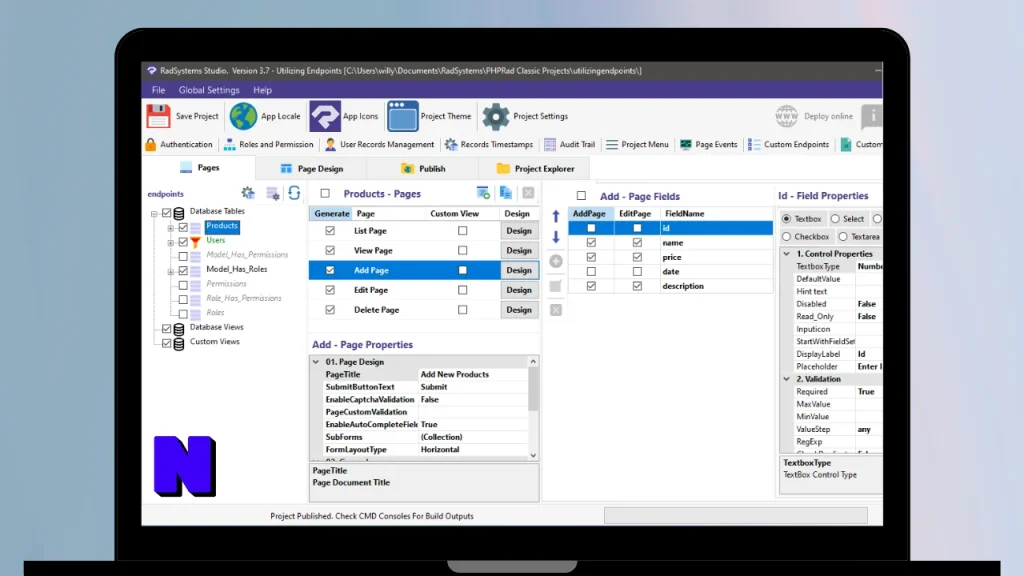Toggle Generate checkbox for List Page
Viewport: 1024px width, 576px height.
330,231
